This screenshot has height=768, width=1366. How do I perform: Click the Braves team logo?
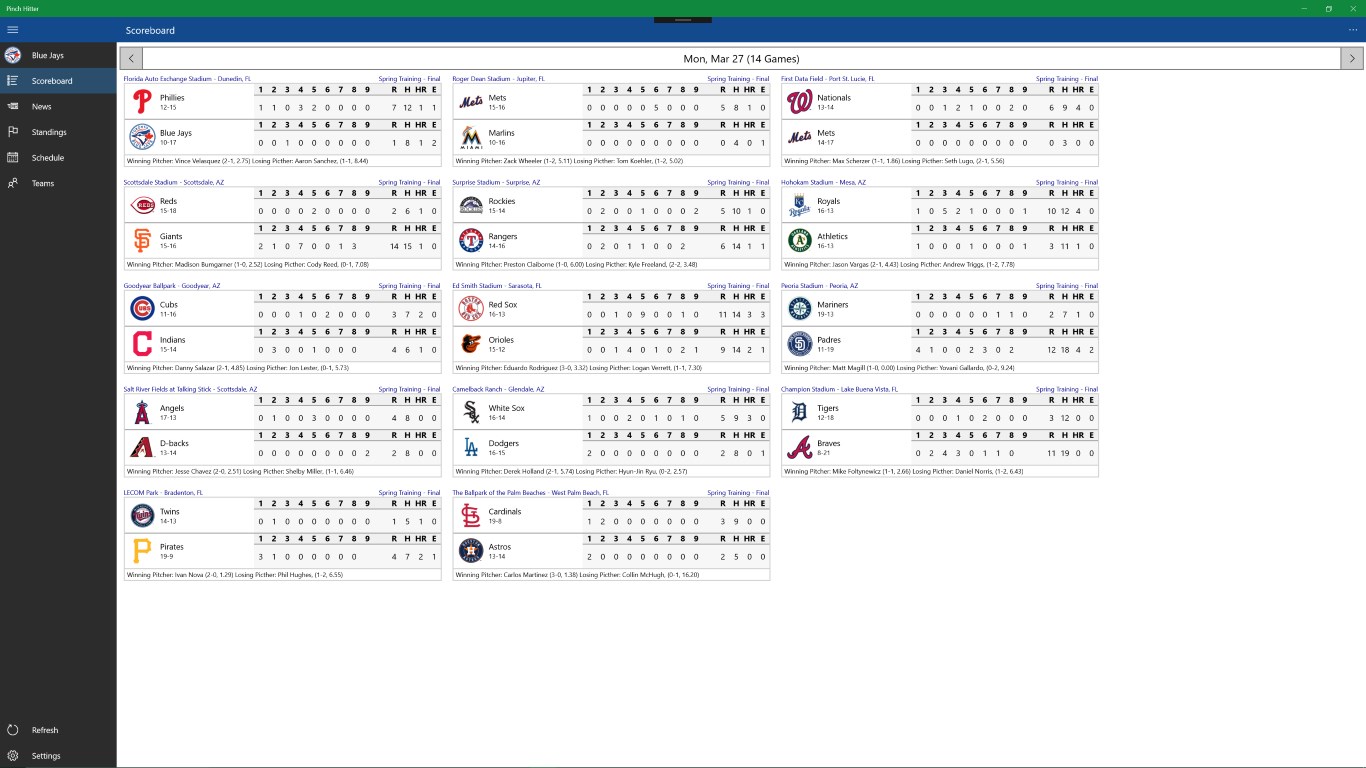point(799,447)
